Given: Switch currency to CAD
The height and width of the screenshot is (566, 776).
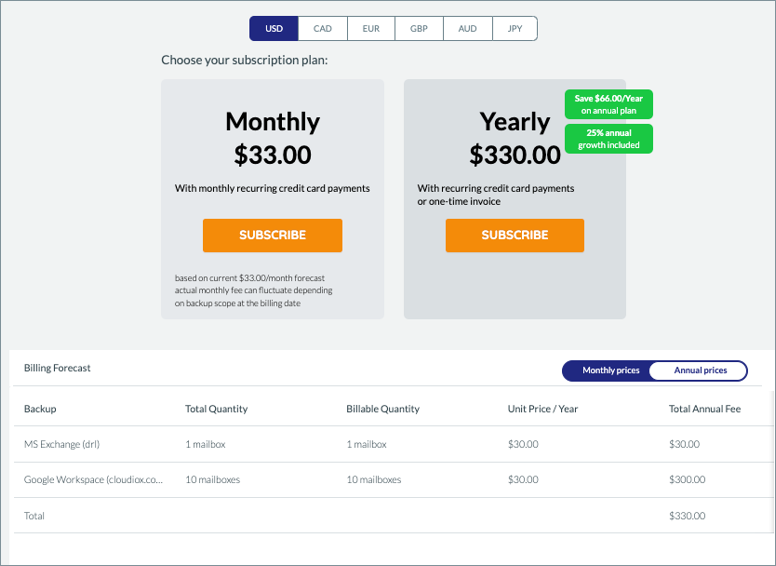Looking at the screenshot, I should 323,29.
